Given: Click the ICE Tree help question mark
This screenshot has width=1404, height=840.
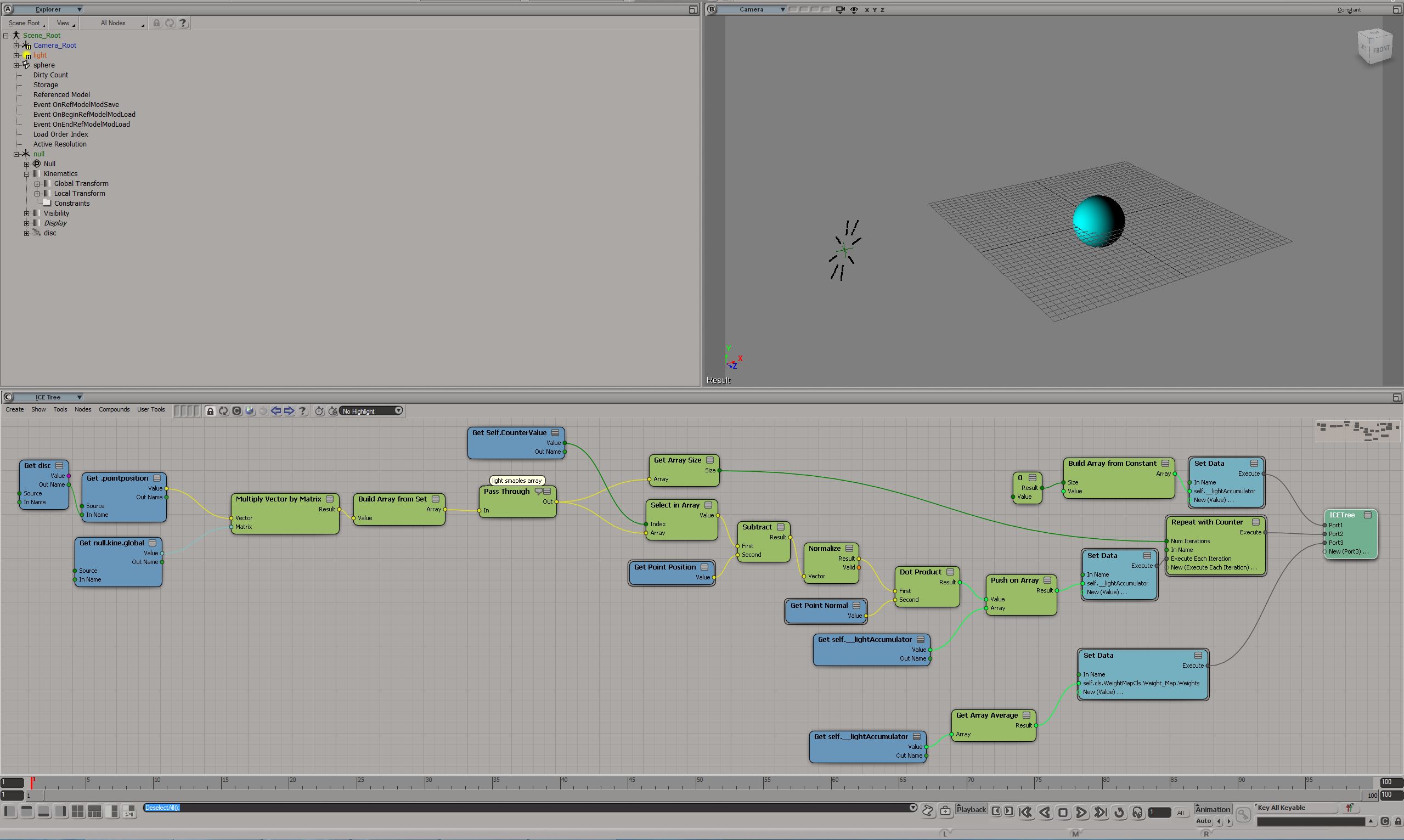Looking at the screenshot, I should click(x=303, y=411).
